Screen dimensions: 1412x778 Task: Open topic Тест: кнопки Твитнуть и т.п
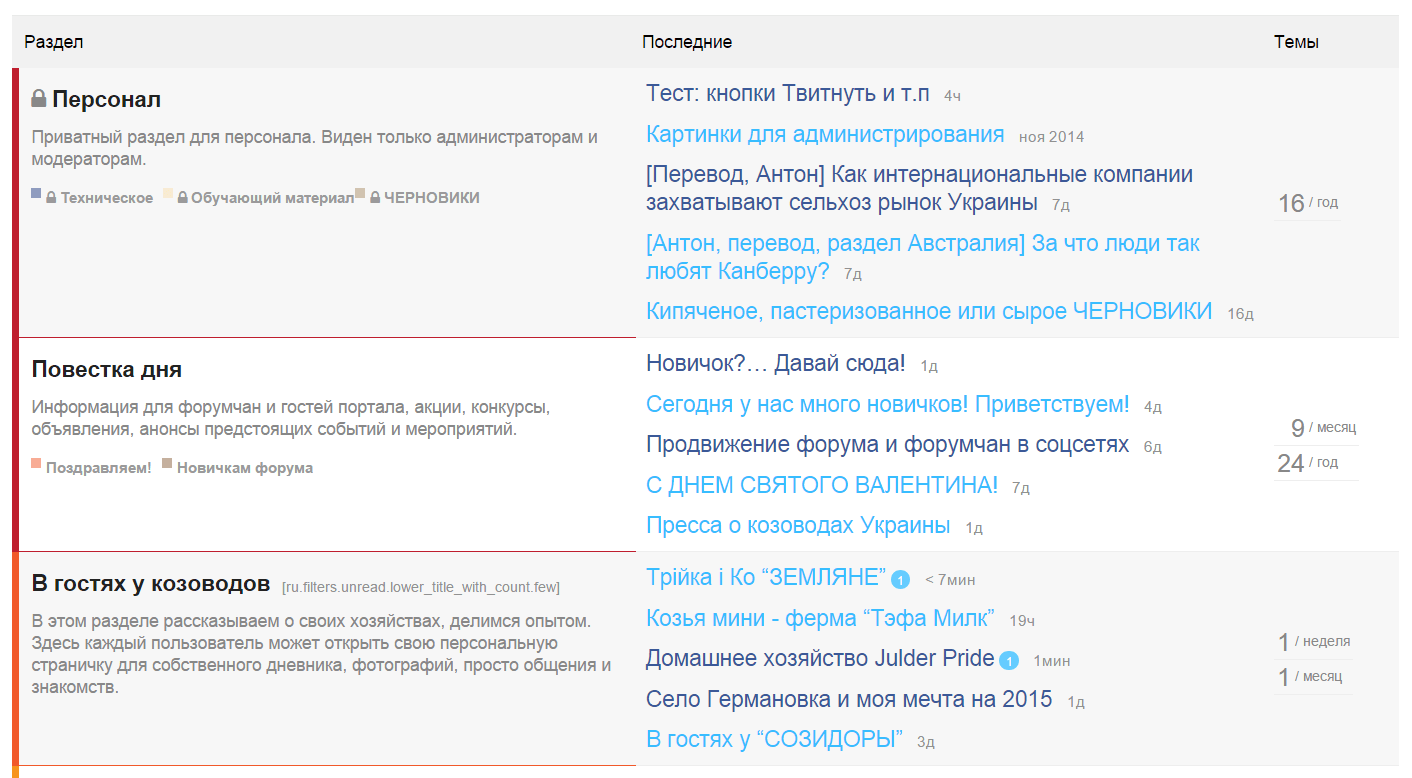pyautogui.click(x=787, y=94)
